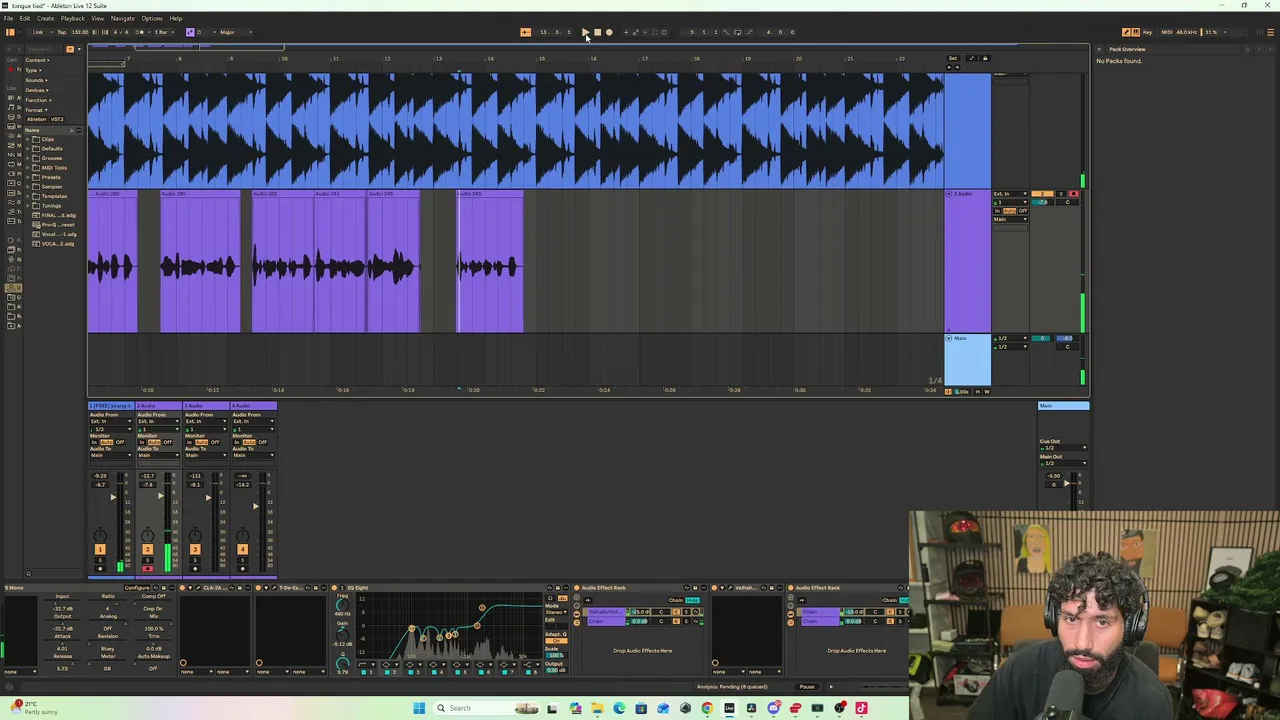1280x720 pixels.
Task: Set mixer track 2 monitor to In
Action: (x=143, y=442)
